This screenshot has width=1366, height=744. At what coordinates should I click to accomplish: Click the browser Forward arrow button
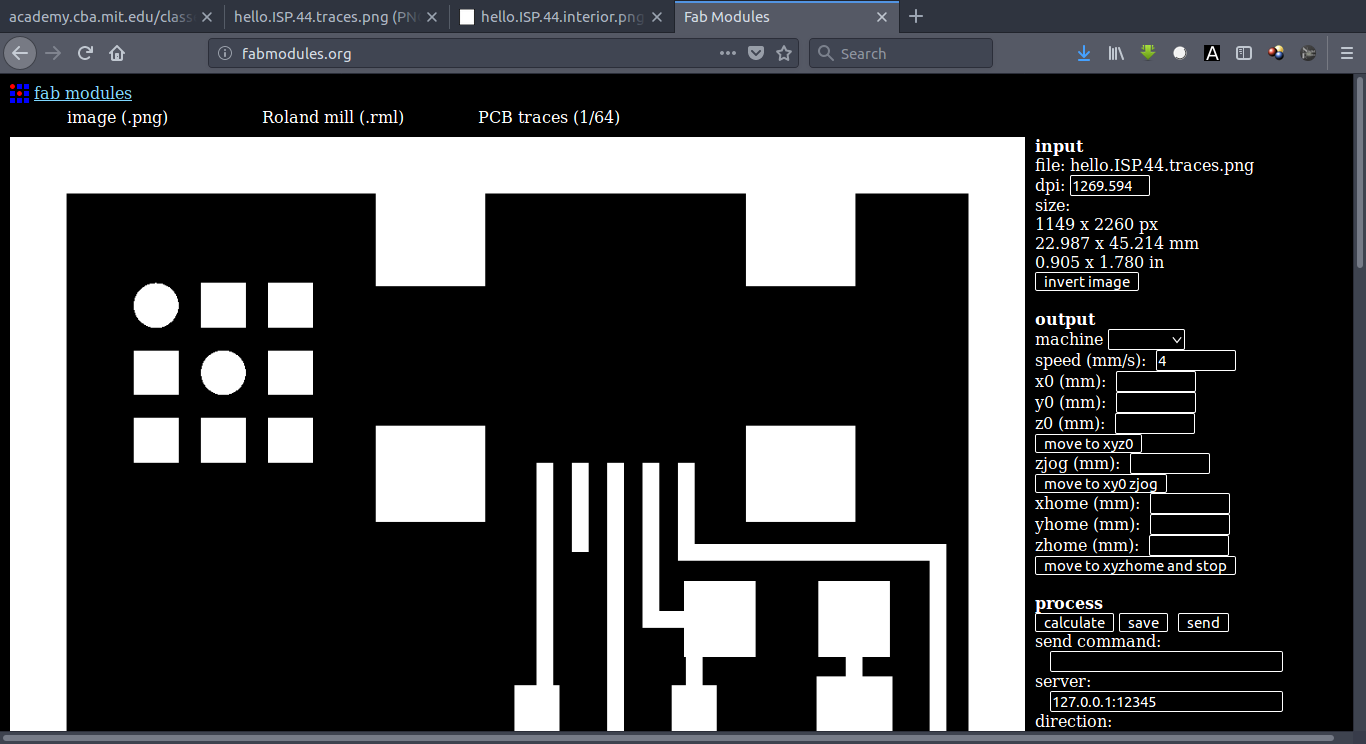[x=53, y=53]
